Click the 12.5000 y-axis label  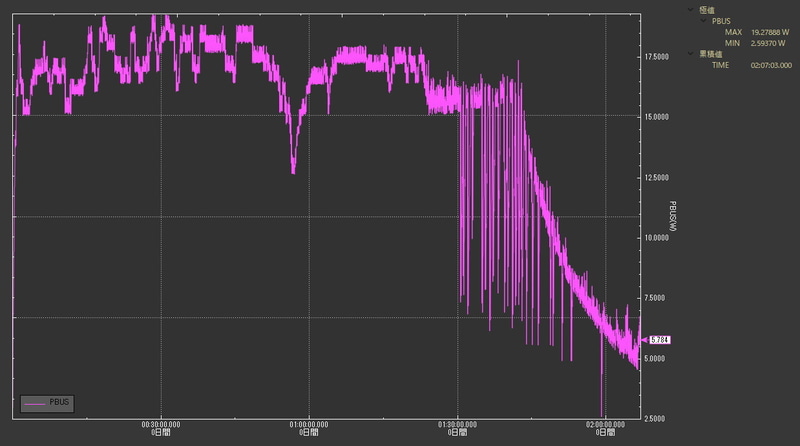coord(656,178)
